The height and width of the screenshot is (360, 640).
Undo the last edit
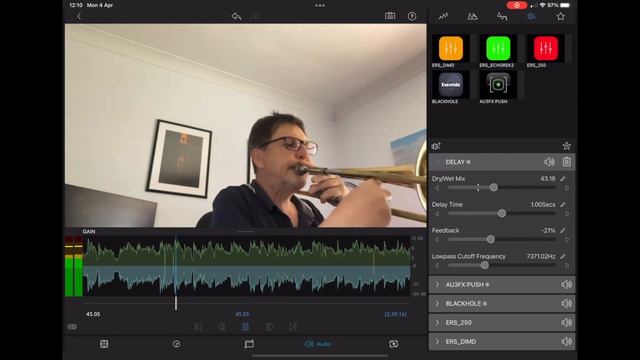(x=236, y=16)
